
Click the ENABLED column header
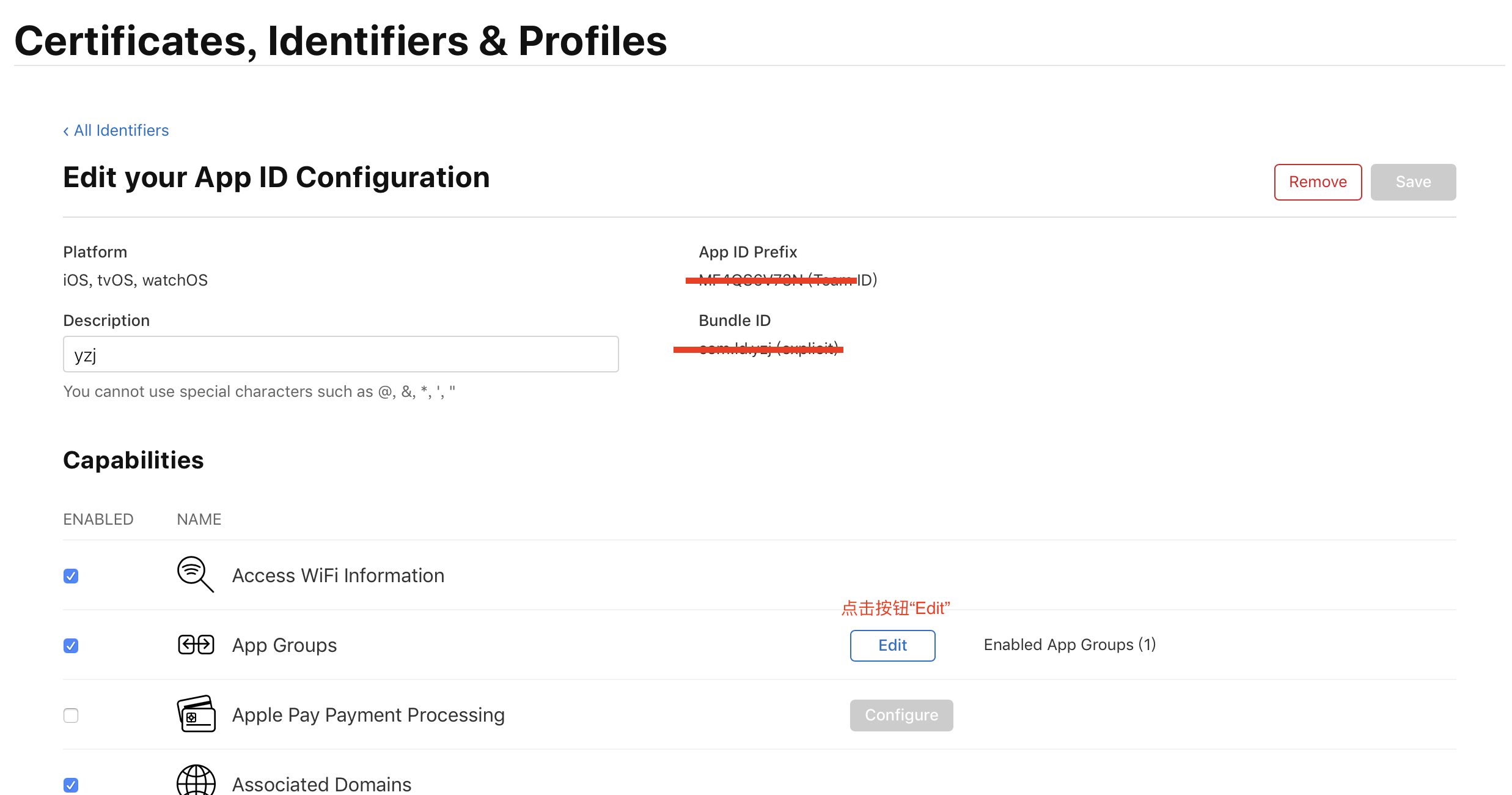(98, 519)
